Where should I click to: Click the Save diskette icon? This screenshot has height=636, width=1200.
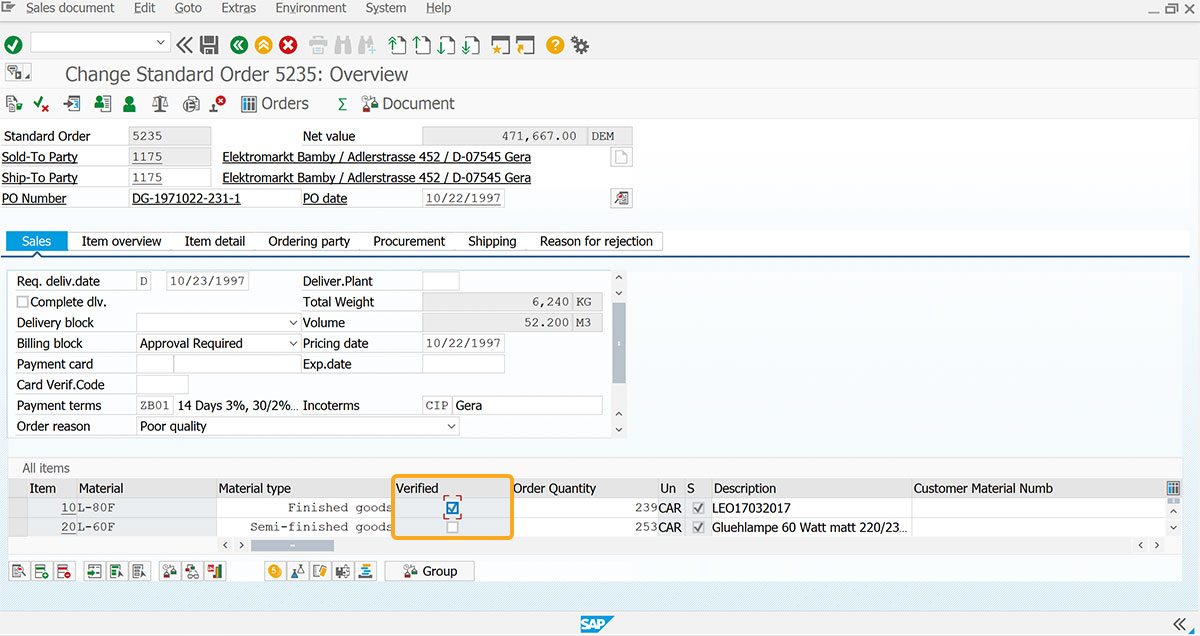[209, 44]
